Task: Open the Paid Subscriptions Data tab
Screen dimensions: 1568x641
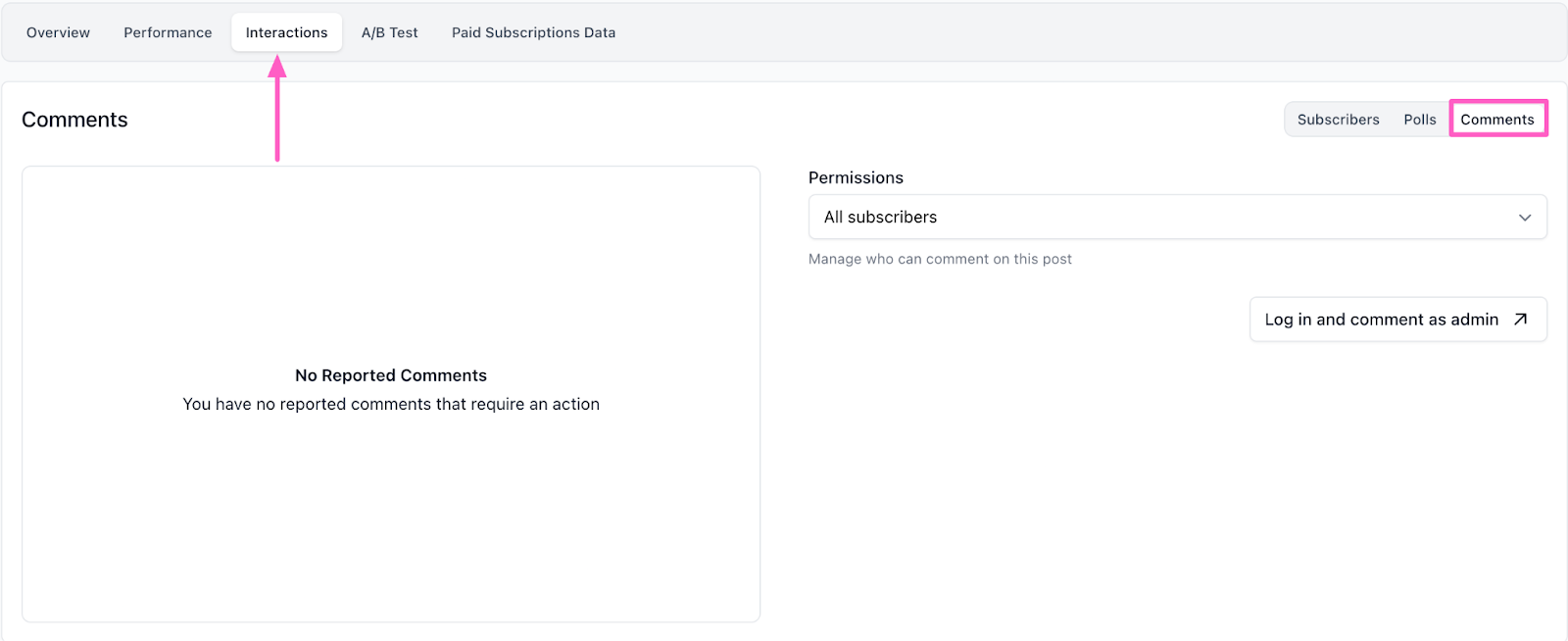Action: coord(533,32)
